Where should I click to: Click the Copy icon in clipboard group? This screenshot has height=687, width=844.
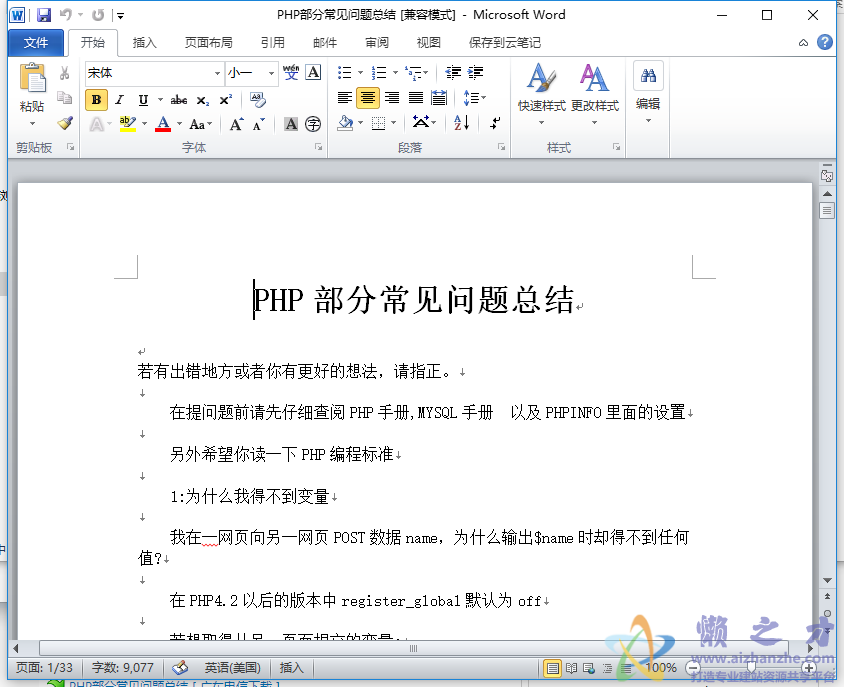coord(65,98)
